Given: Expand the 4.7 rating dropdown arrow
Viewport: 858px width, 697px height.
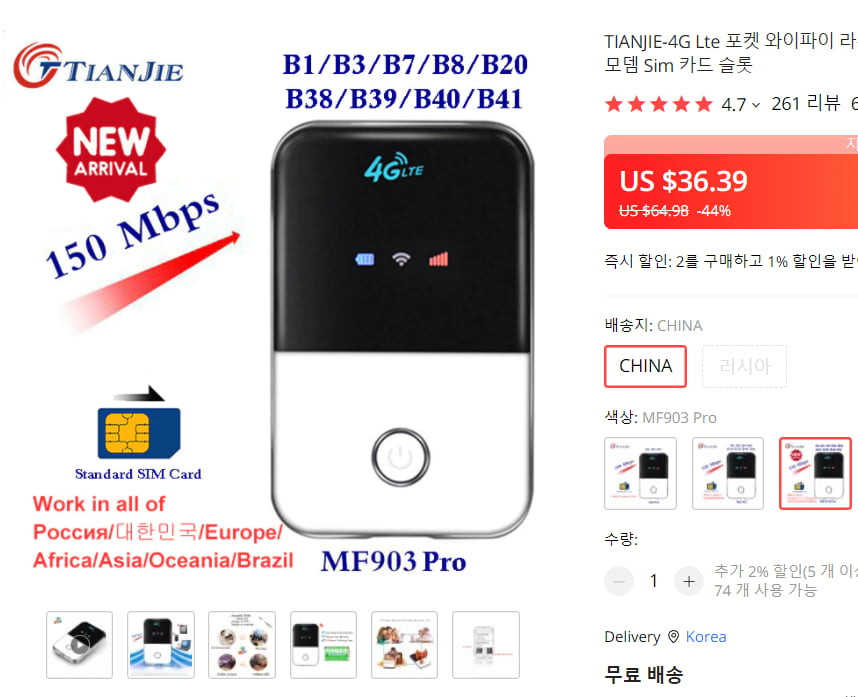Looking at the screenshot, I should pos(756,104).
